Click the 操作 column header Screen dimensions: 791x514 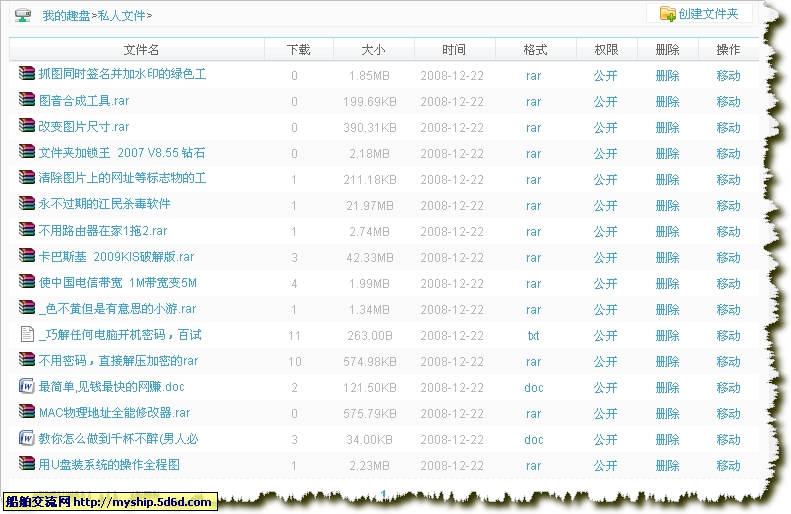tap(728, 49)
